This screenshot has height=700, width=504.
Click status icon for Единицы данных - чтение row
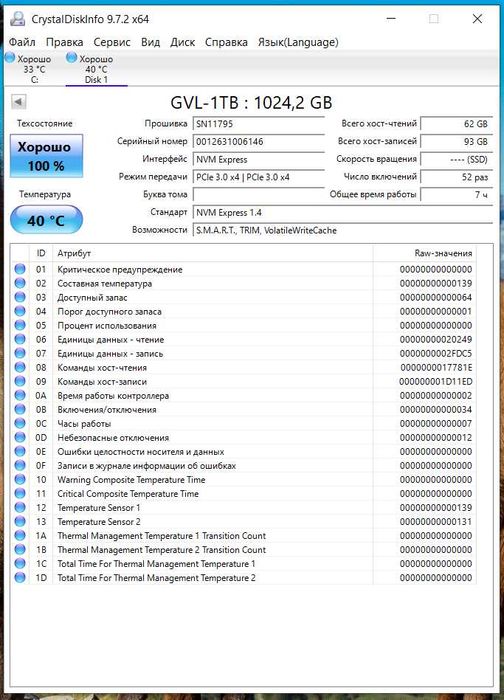[x=20, y=339]
